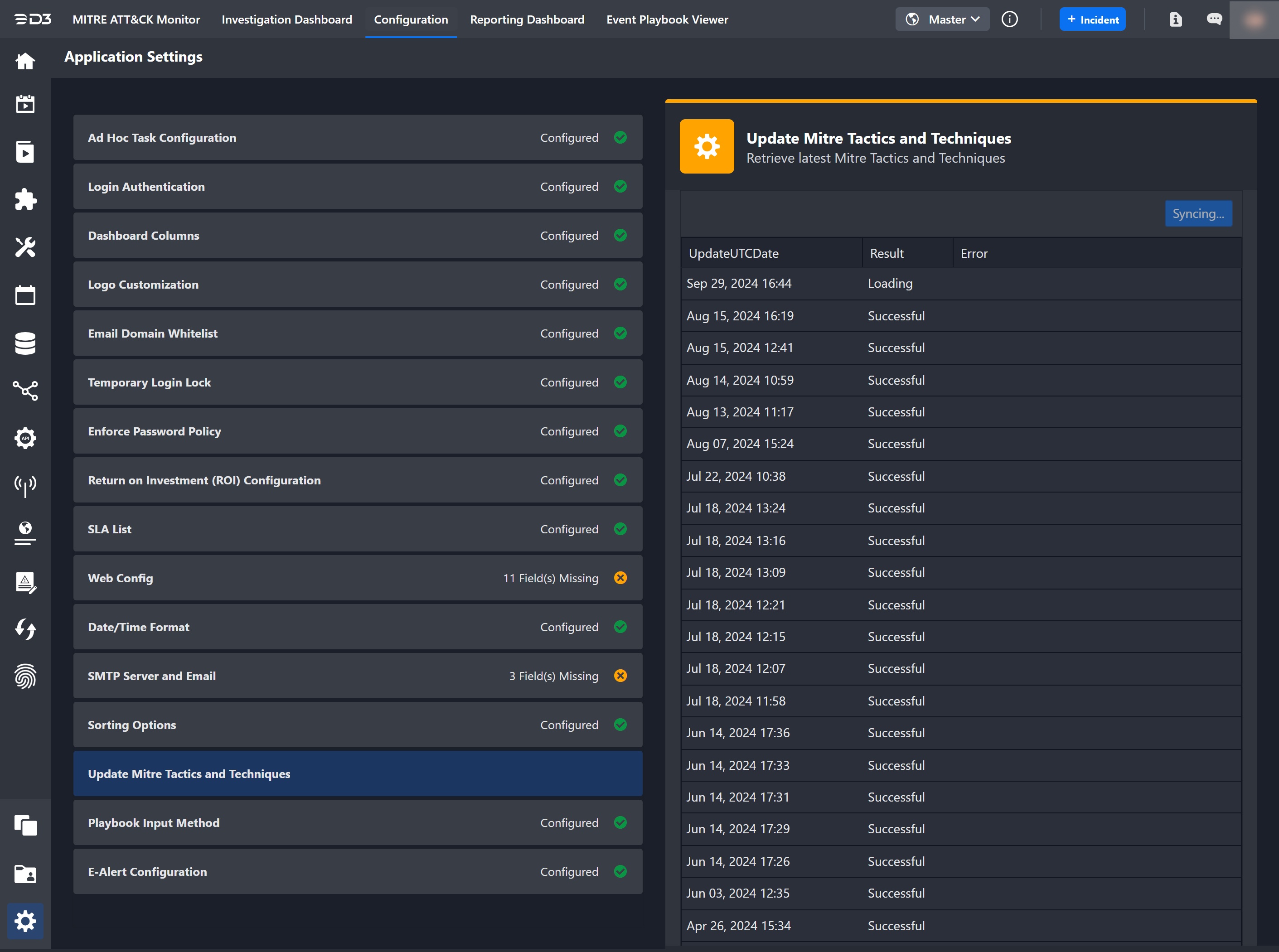
Task: Click the broadcast antenna sidebar icon
Action: pyautogui.click(x=25, y=486)
